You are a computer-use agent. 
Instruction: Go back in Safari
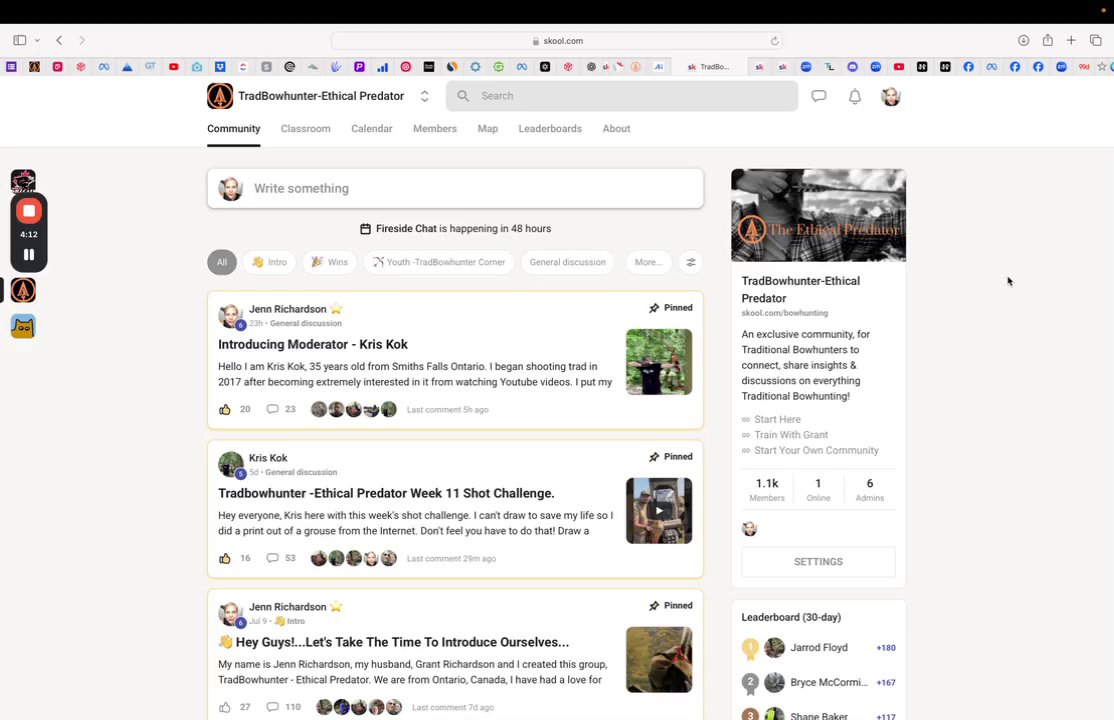[x=60, y=41]
